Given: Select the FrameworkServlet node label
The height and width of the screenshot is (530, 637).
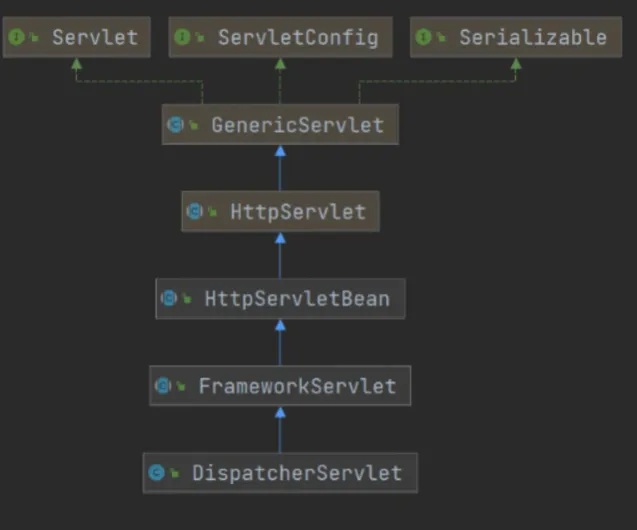Looking at the screenshot, I should tap(297, 385).
